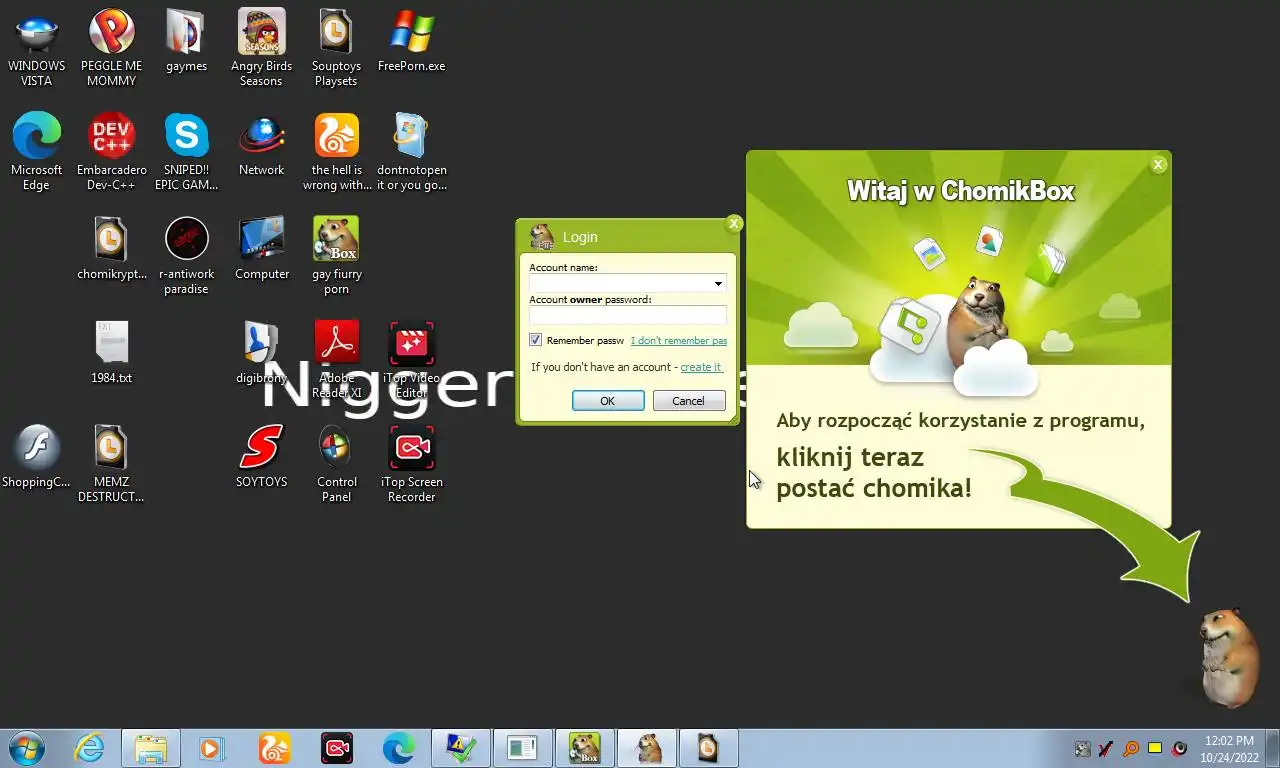Screen dimensions: 1280x768
Task: Click the hamster character in the corner
Action: [1228, 657]
